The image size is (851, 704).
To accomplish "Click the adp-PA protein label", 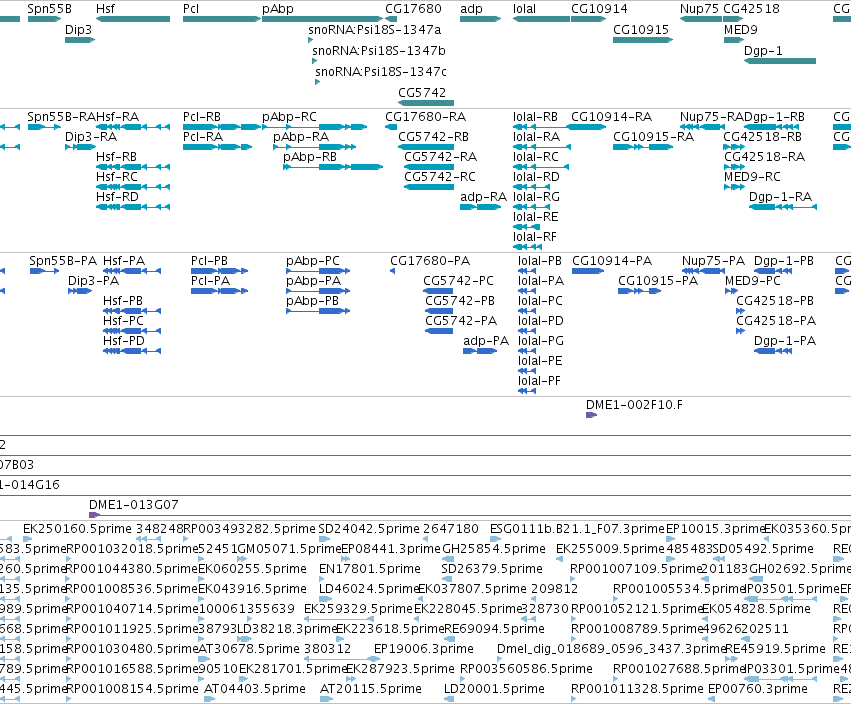I will 486,341.
